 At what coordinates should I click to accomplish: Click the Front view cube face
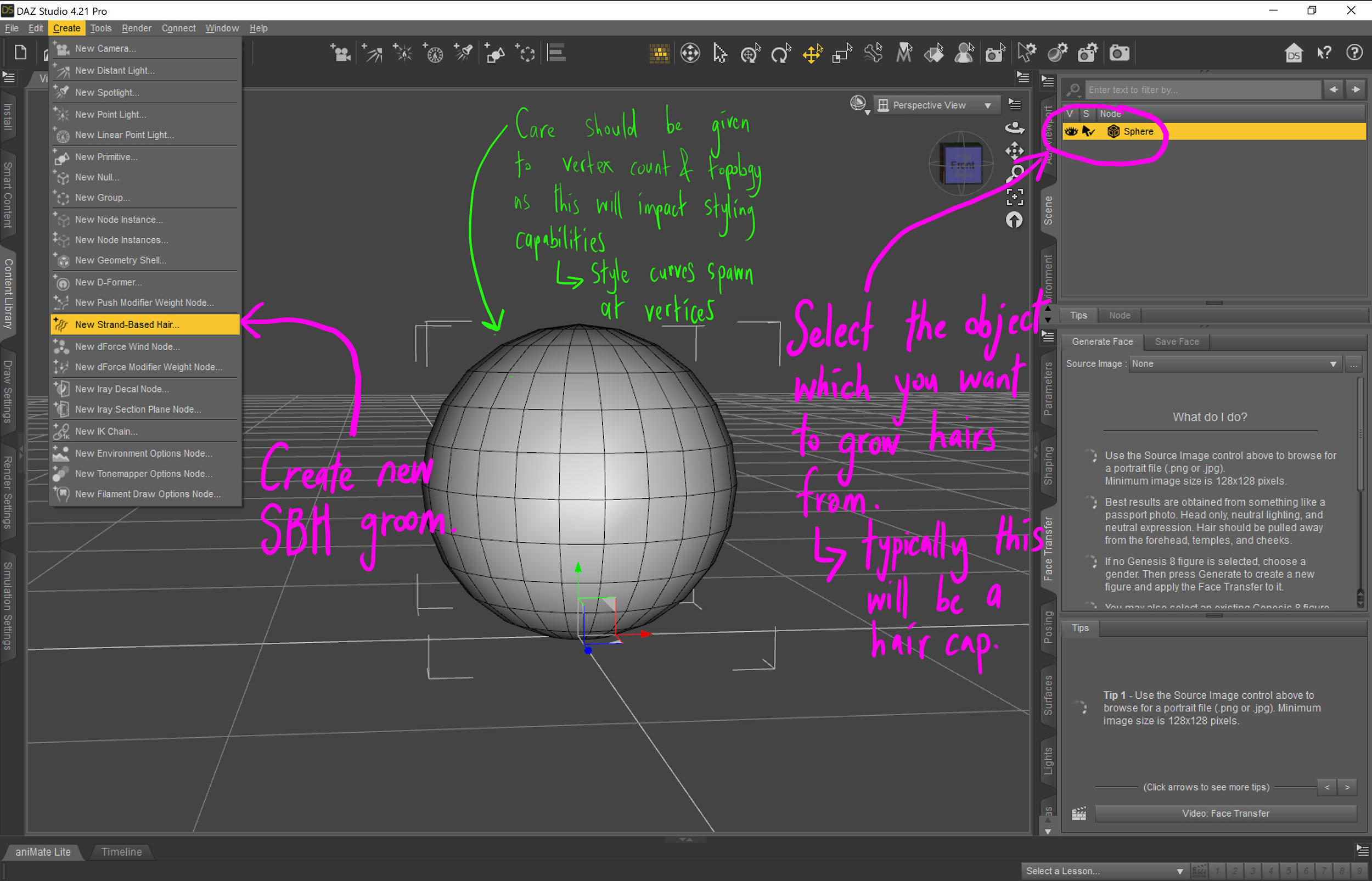coord(963,165)
